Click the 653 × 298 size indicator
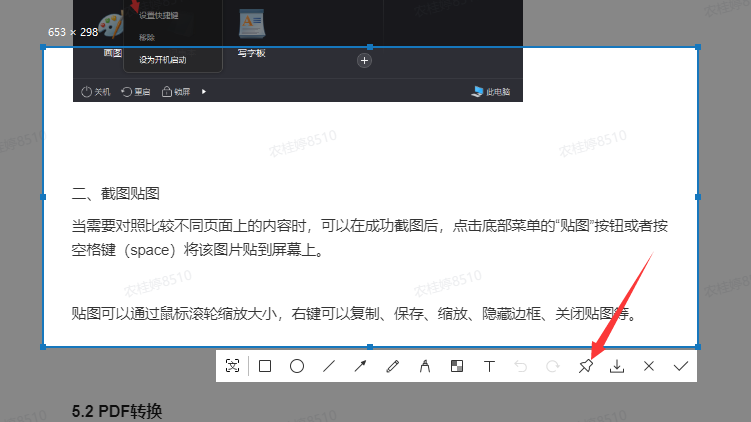This screenshot has height=422, width=751. click(73, 32)
